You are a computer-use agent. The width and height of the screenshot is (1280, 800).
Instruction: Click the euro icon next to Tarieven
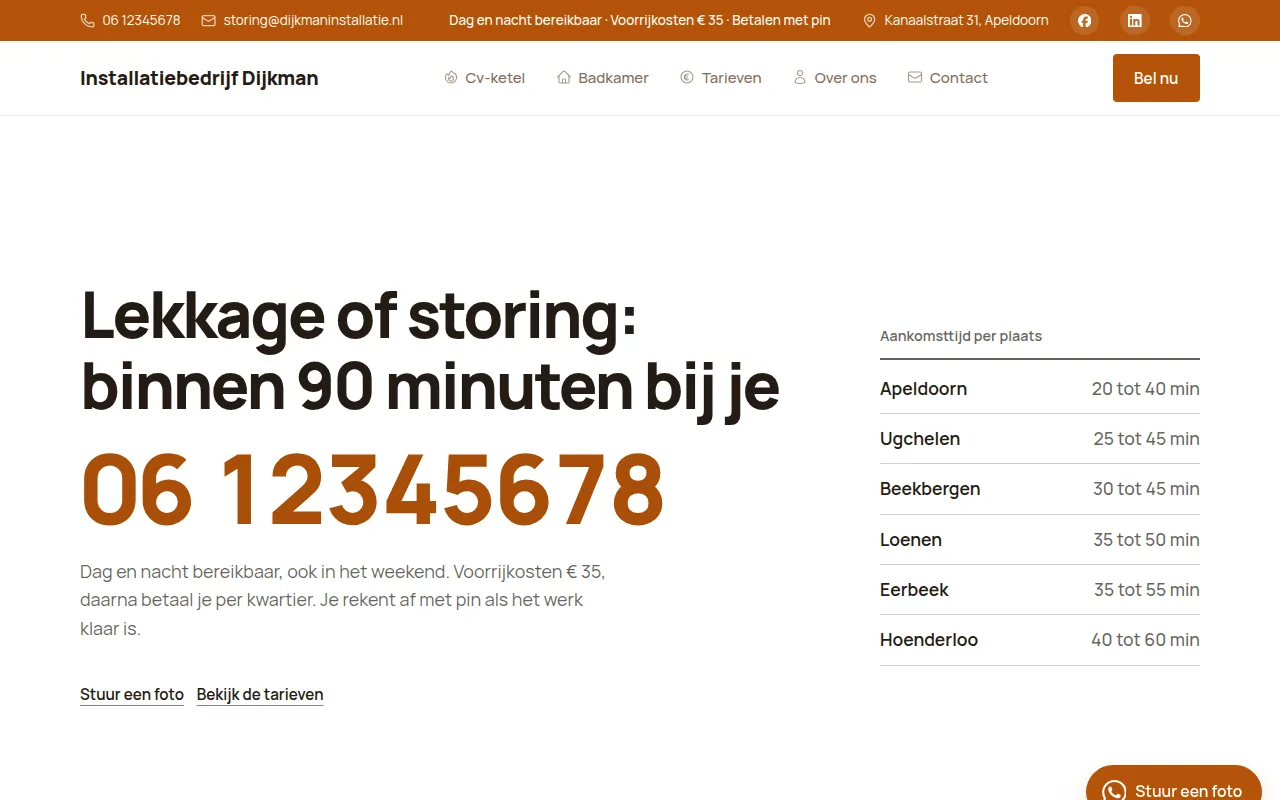point(687,77)
